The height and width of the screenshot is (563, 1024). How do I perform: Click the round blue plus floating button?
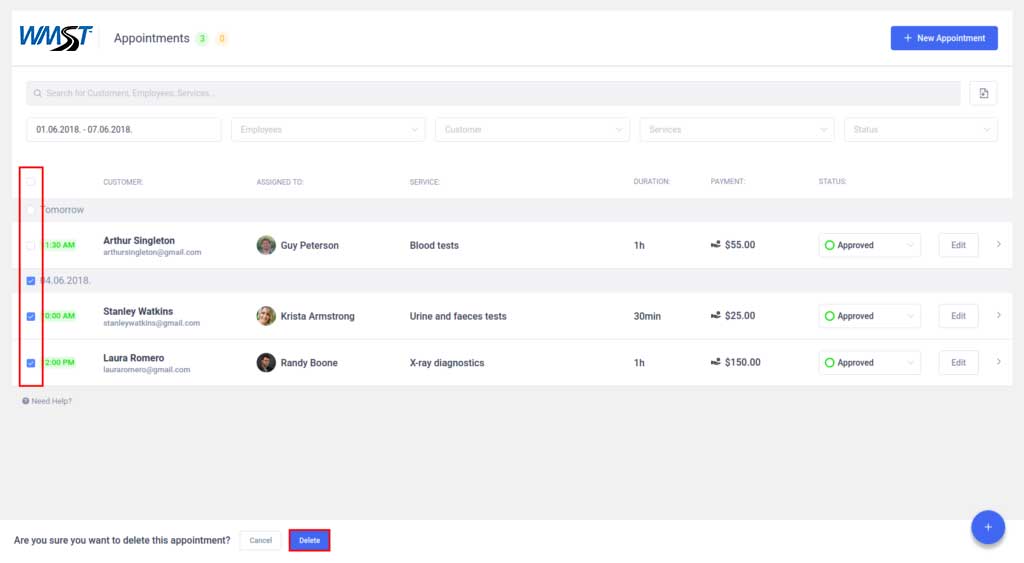[x=987, y=527]
